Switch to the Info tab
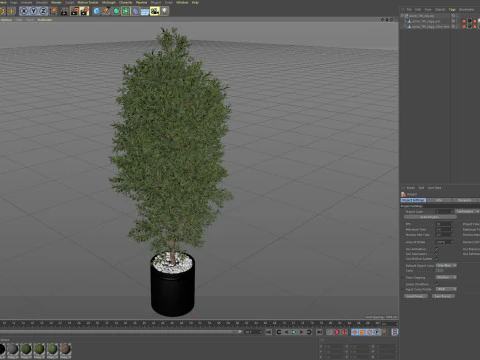This screenshot has height=360, width=480. (439, 200)
